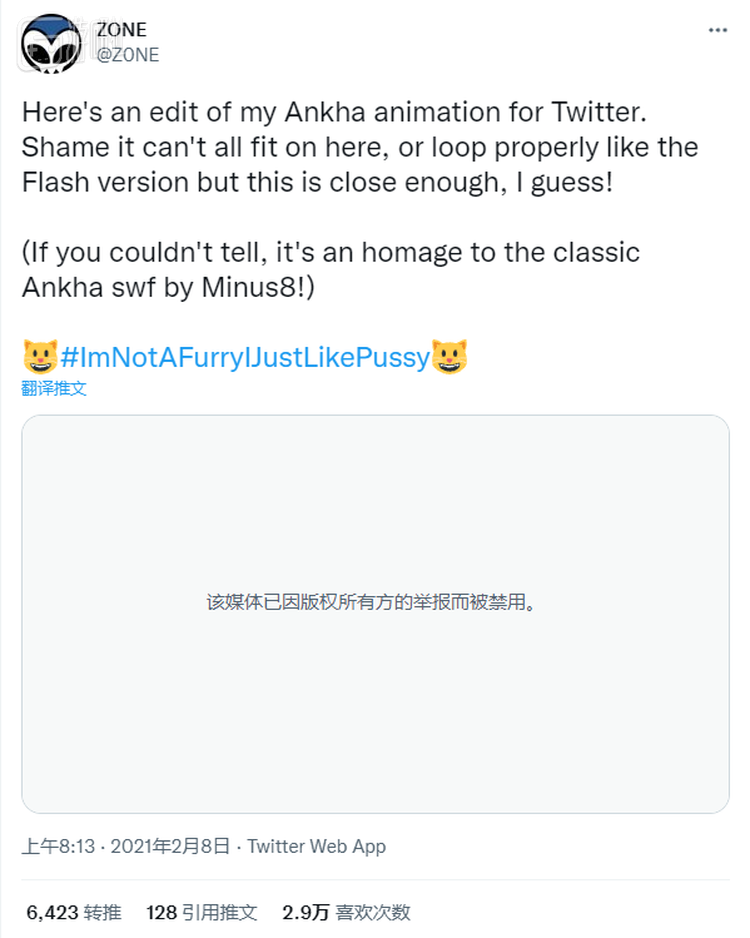Click the 上午8:13 post time
Image resolution: width=750 pixels, height=938 pixels.
pos(58,846)
